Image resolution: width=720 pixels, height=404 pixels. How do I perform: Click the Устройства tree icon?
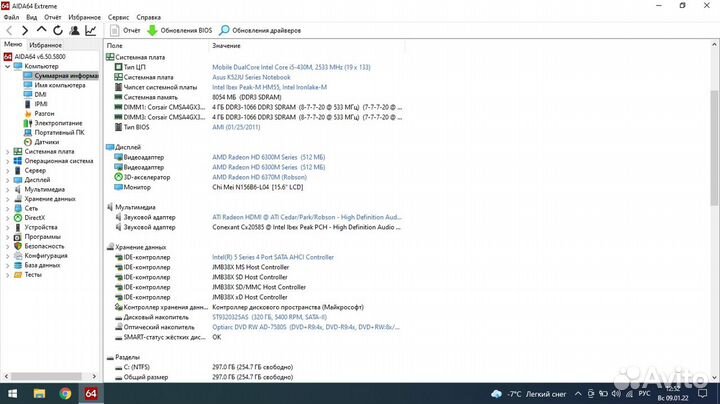pyautogui.click(x=17, y=227)
